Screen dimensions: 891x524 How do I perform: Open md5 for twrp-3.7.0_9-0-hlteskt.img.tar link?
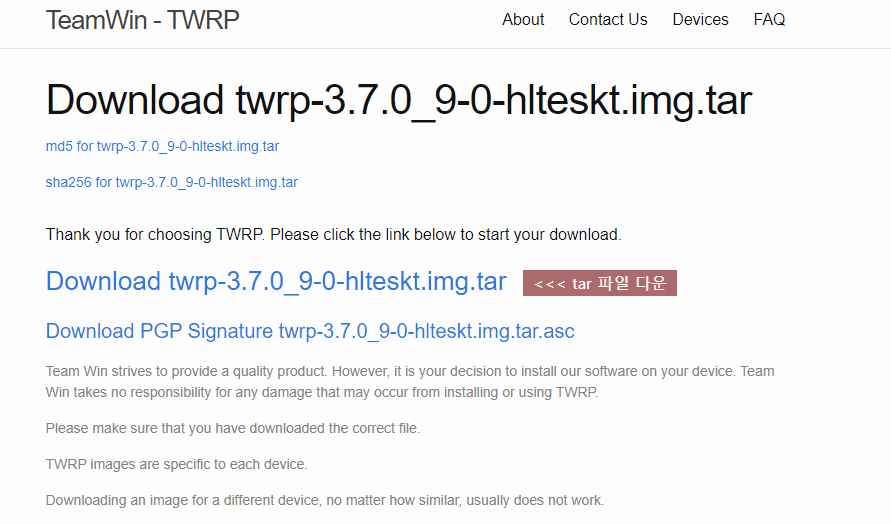163,147
